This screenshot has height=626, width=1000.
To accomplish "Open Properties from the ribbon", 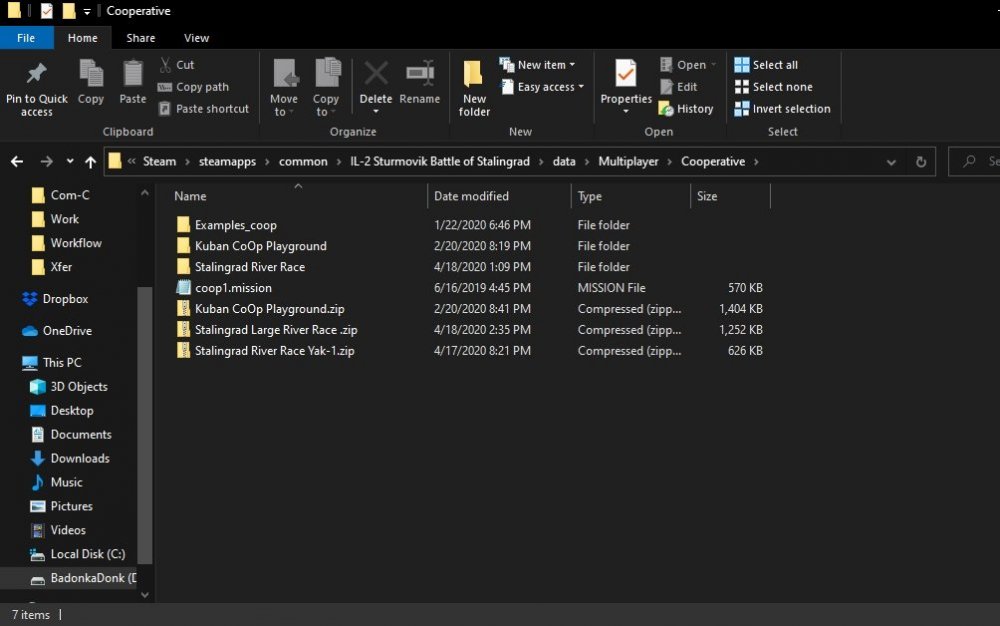I will 626,75.
